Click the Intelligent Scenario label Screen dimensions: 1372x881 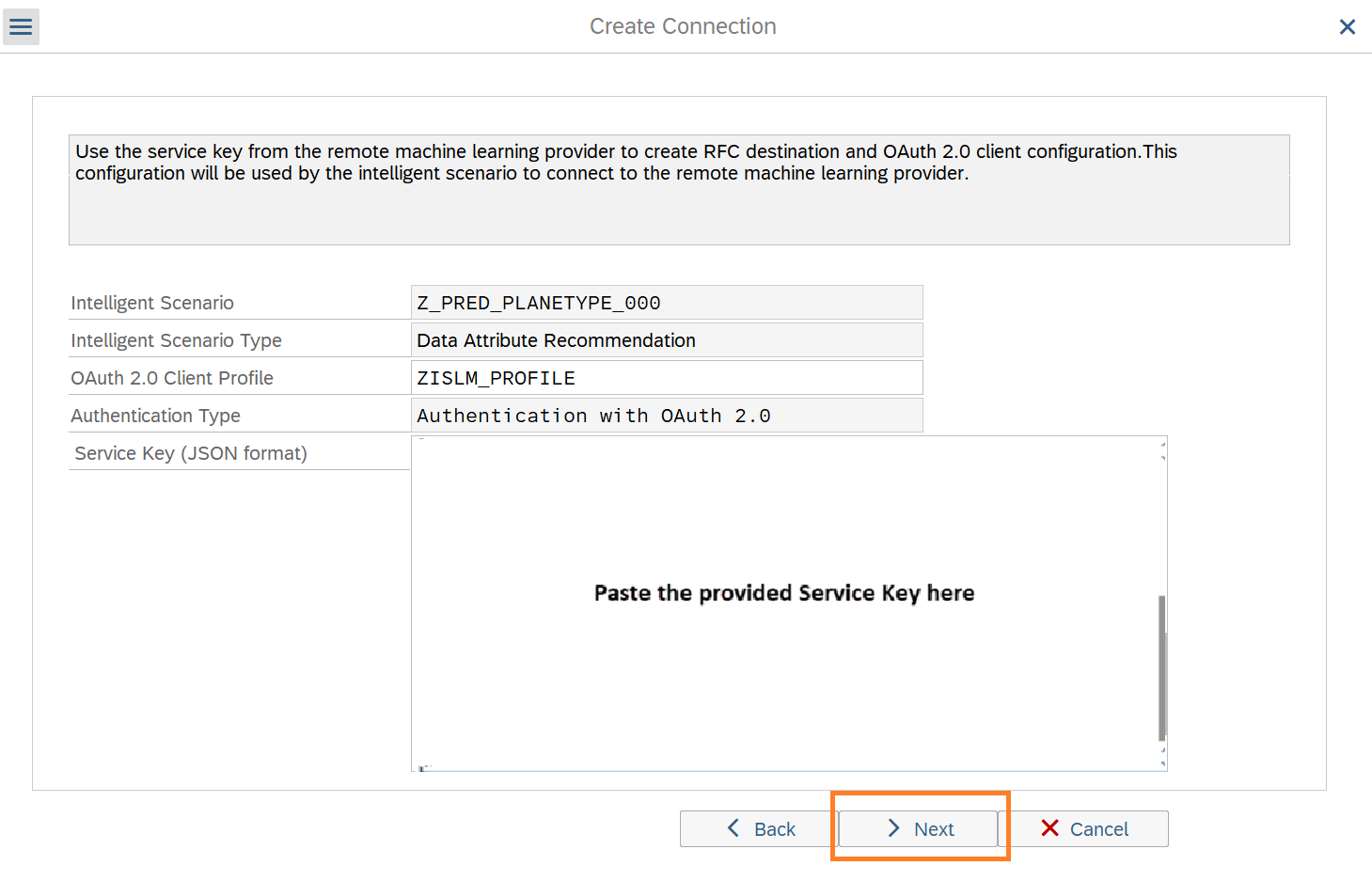(152, 303)
